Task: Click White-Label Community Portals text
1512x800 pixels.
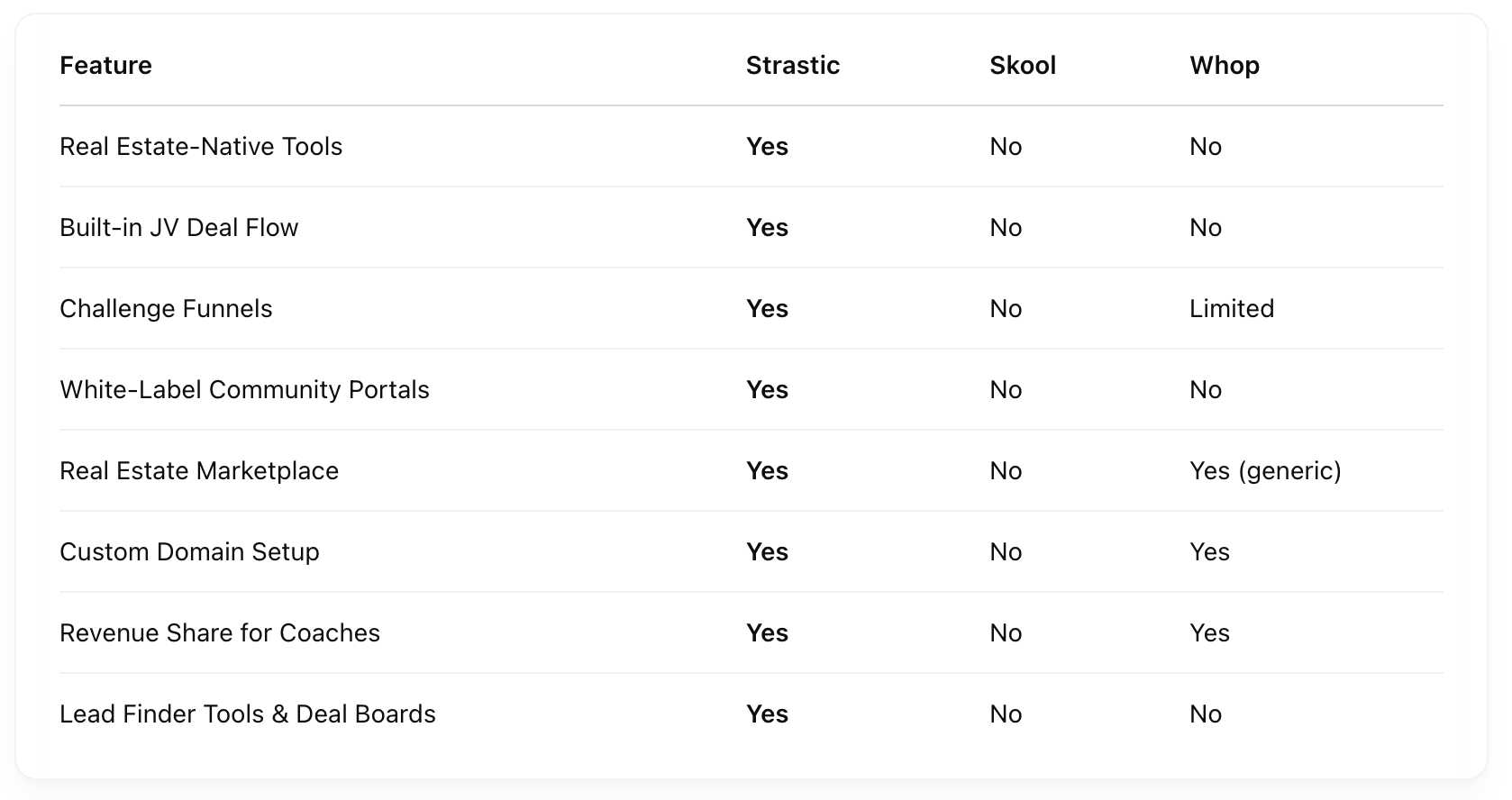Action: tap(244, 390)
